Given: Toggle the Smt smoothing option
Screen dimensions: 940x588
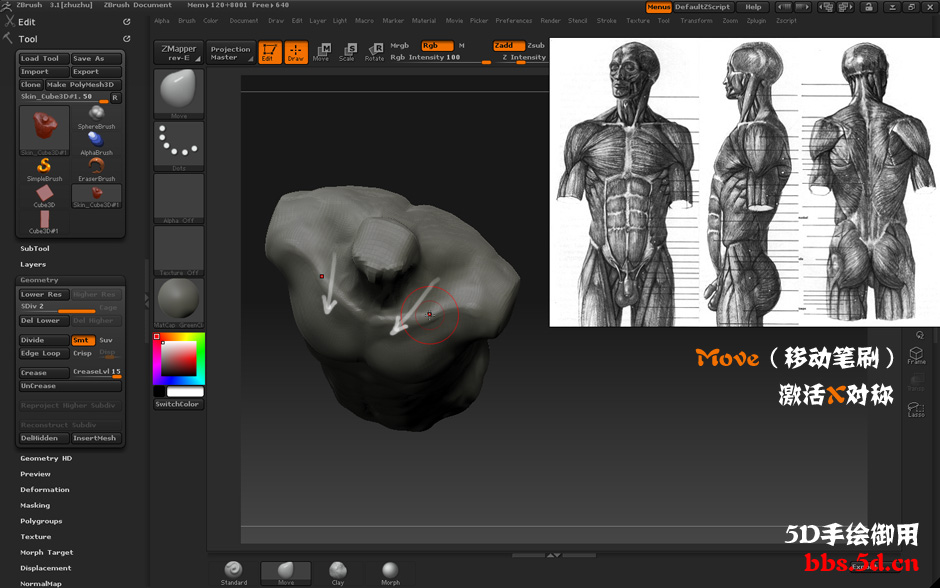Looking at the screenshot, I should click(x=83, y=340).
